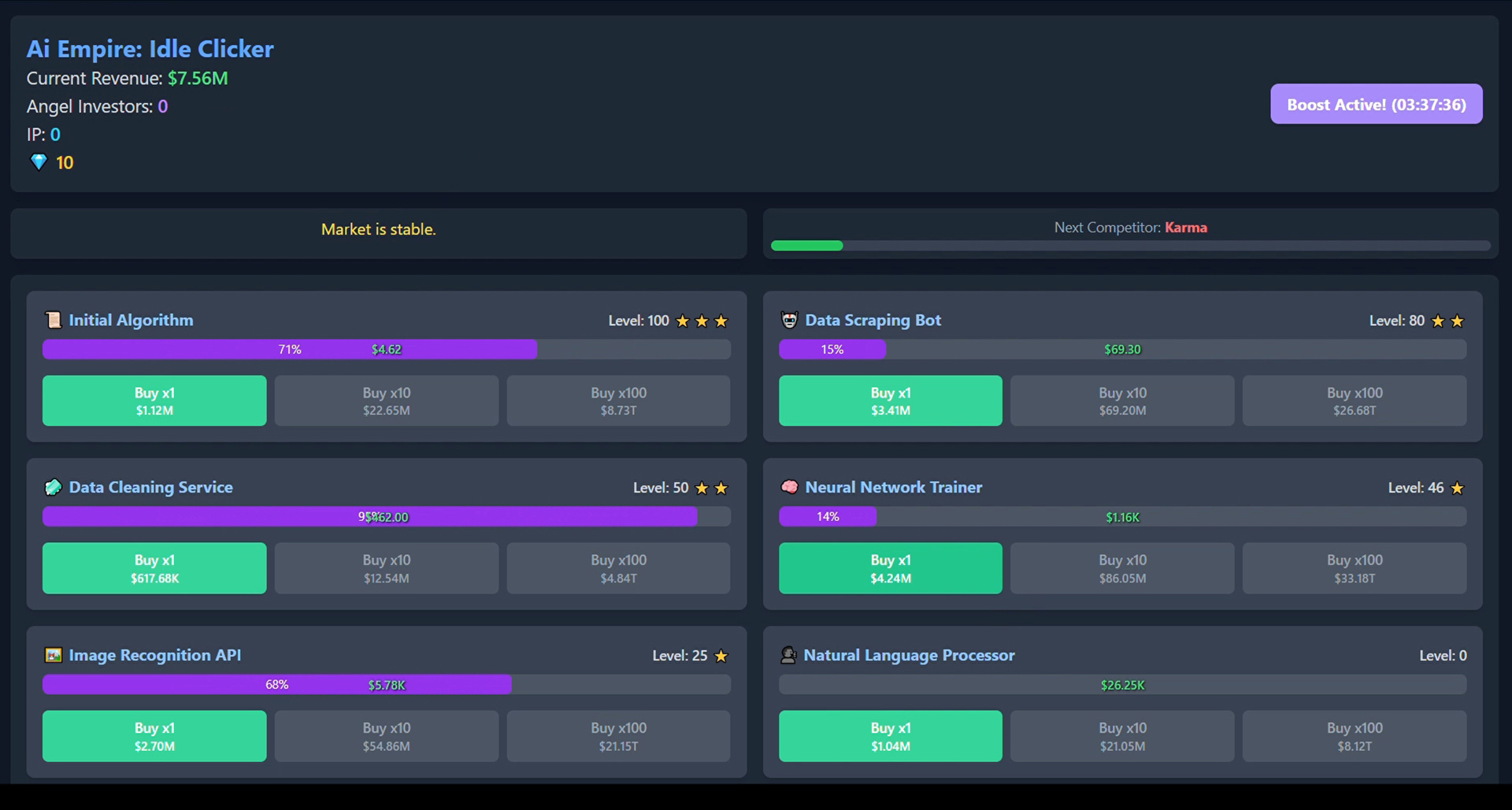
Task: Click the sponge icon next to Data Cleaning Service
Action: [x=52, y=487]
